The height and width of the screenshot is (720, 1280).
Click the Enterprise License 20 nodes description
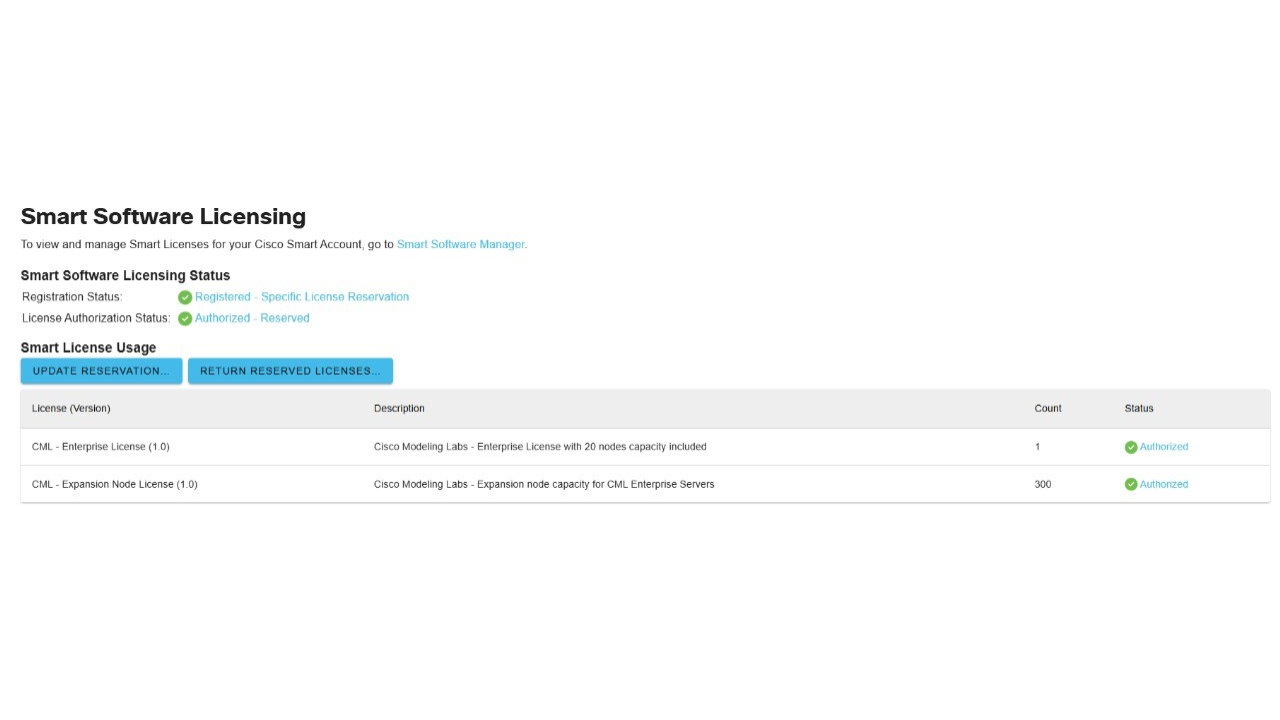540,447
